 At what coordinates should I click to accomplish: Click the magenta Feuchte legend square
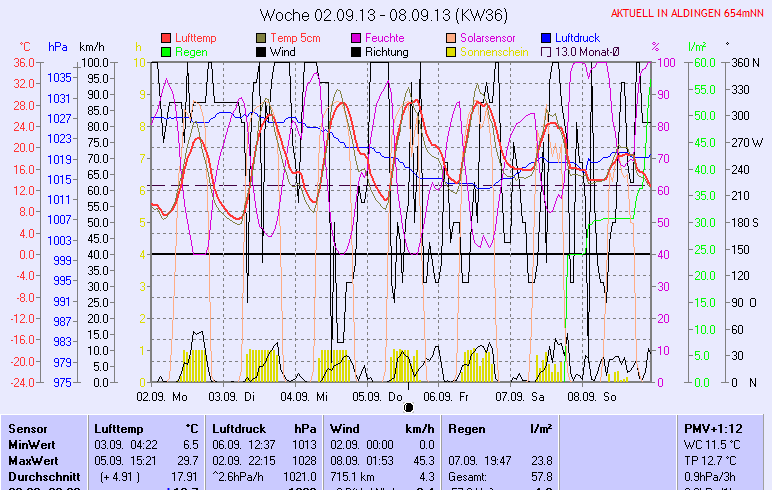point(357,37)
